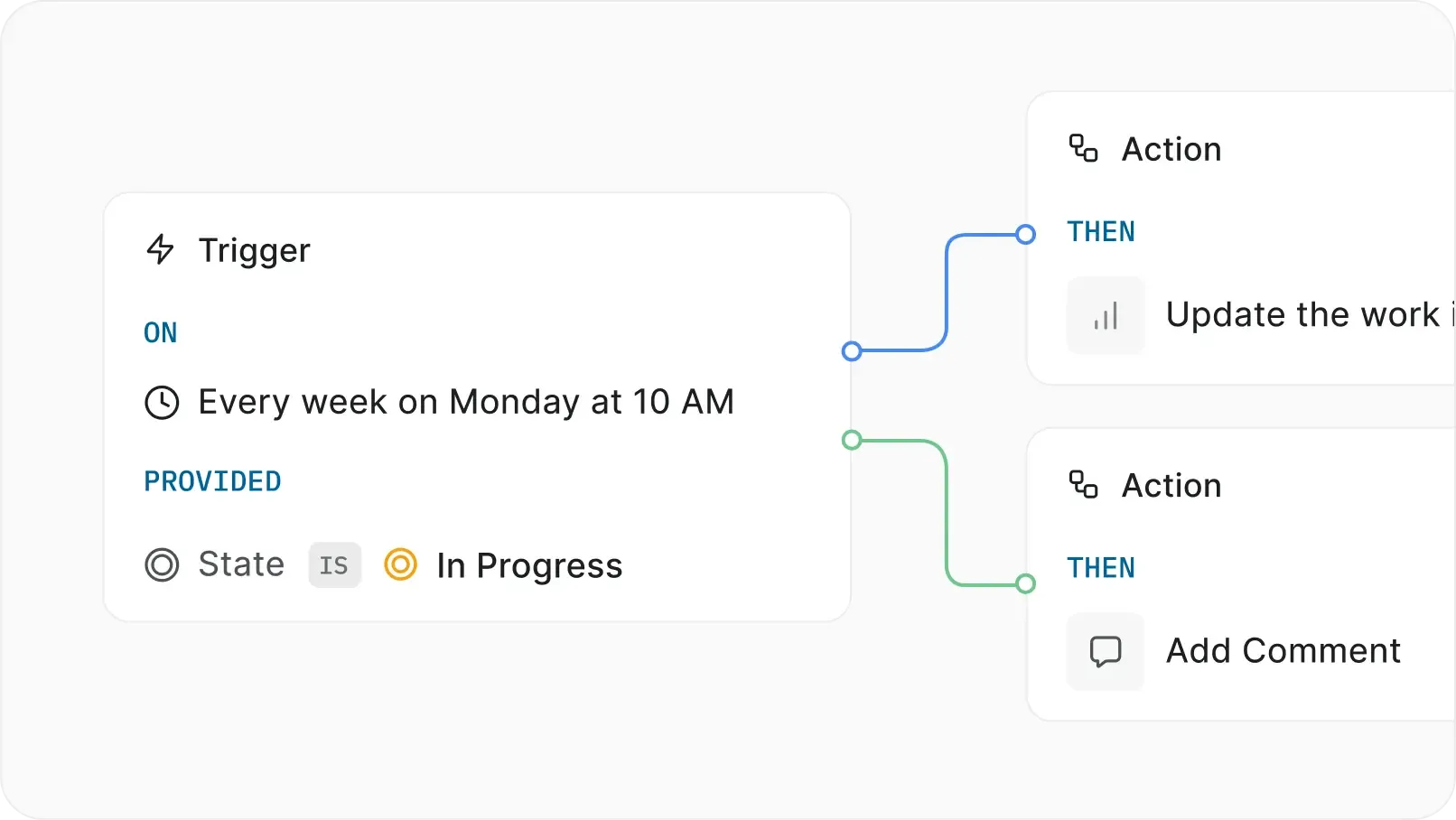The image size is (1456, 820).
Task: Click the Action icon on the top card
Action: pyautogui.click(x=1085, y=148)
